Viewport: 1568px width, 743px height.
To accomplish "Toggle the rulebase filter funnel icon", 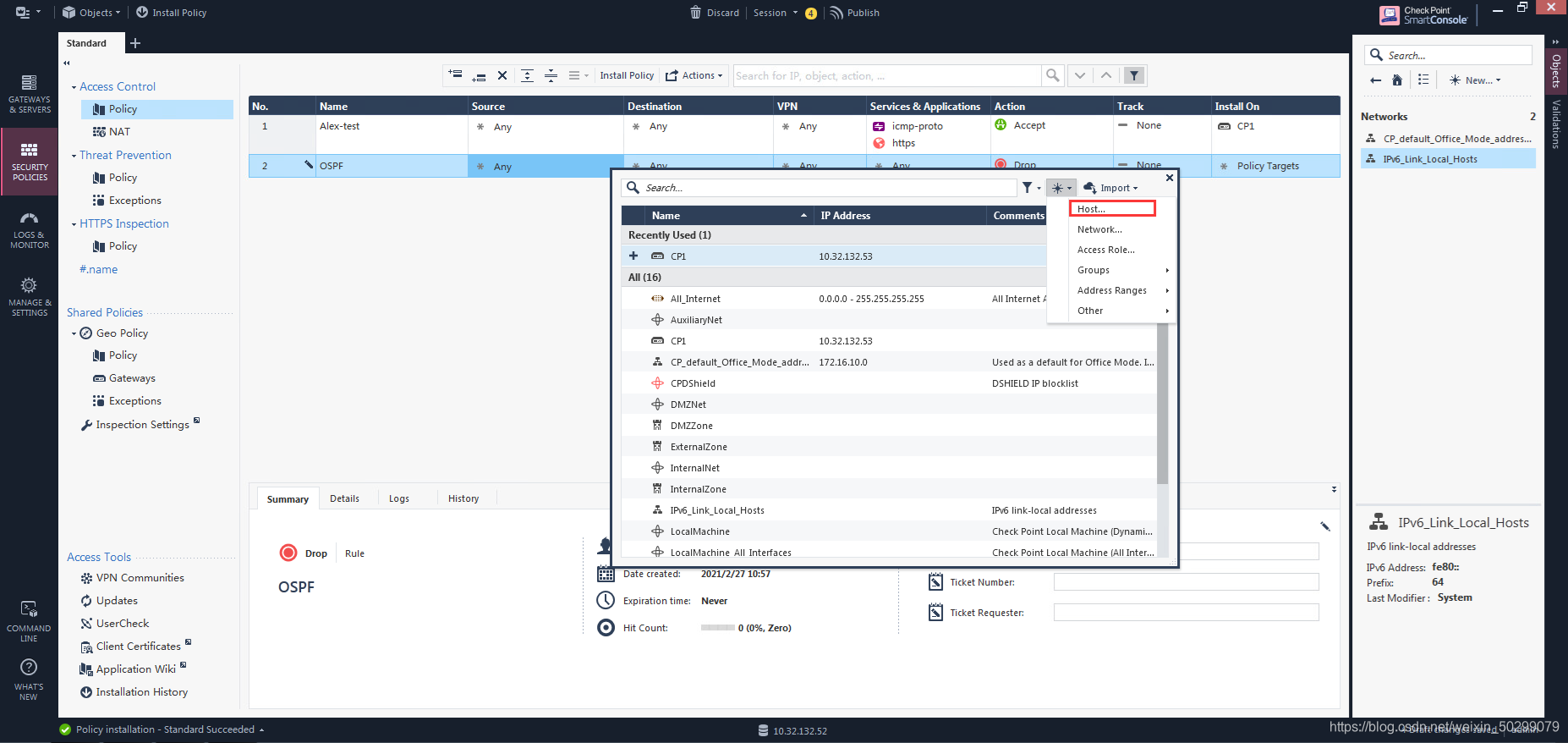I will (x=1134, y=75).
